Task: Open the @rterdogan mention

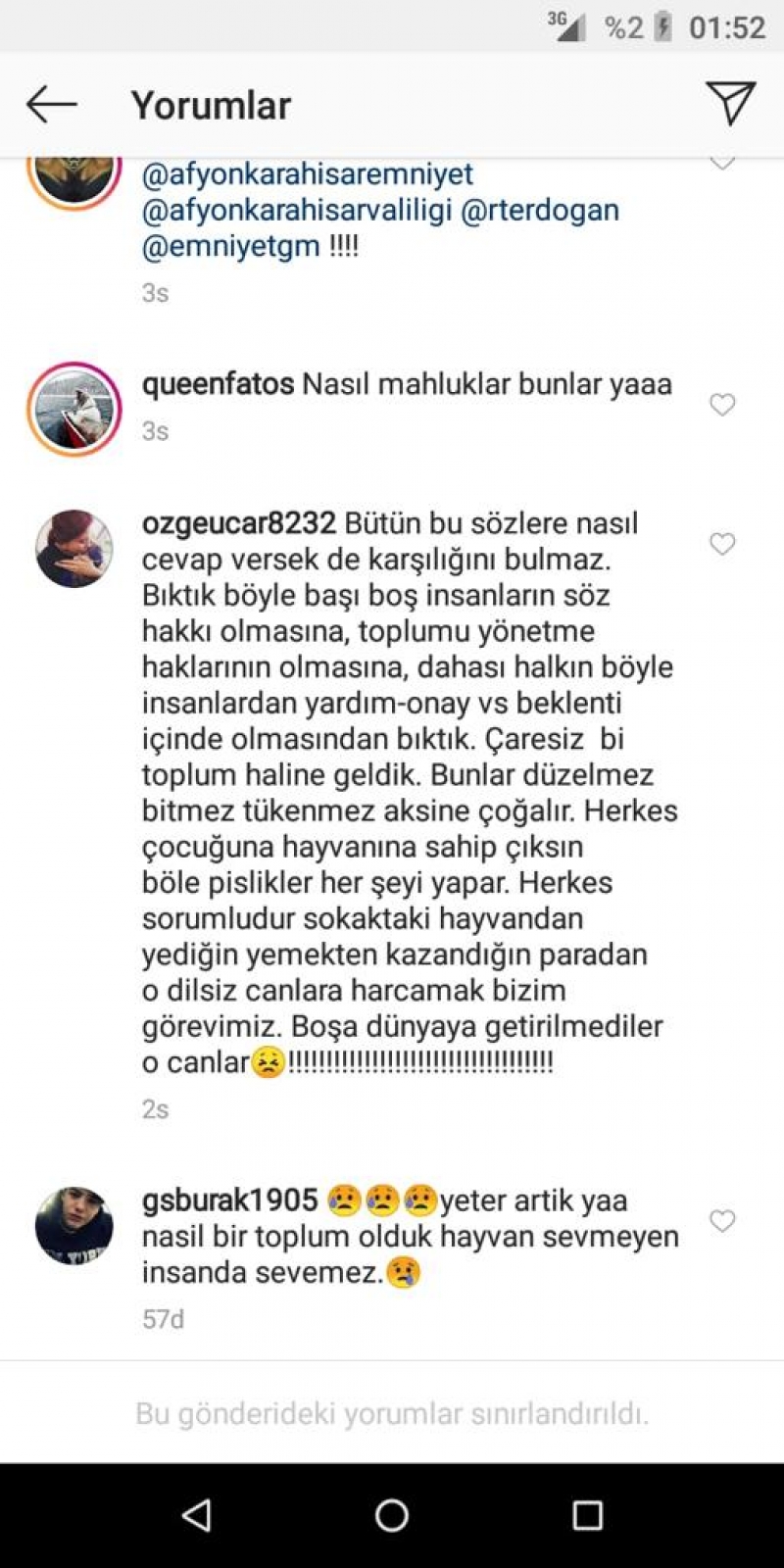Action: click(x=539, y=210)
